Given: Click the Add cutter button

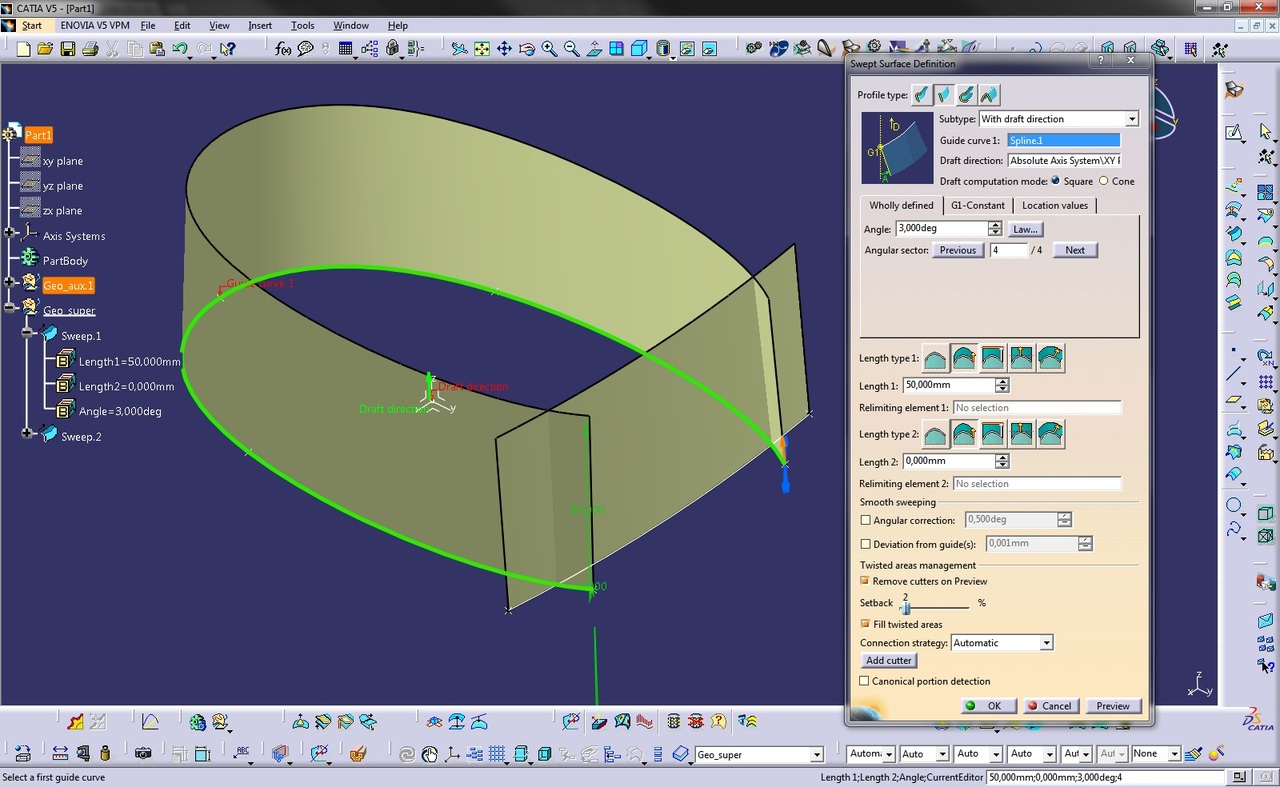Looking at the screenshot, I should tap(889, 660).
